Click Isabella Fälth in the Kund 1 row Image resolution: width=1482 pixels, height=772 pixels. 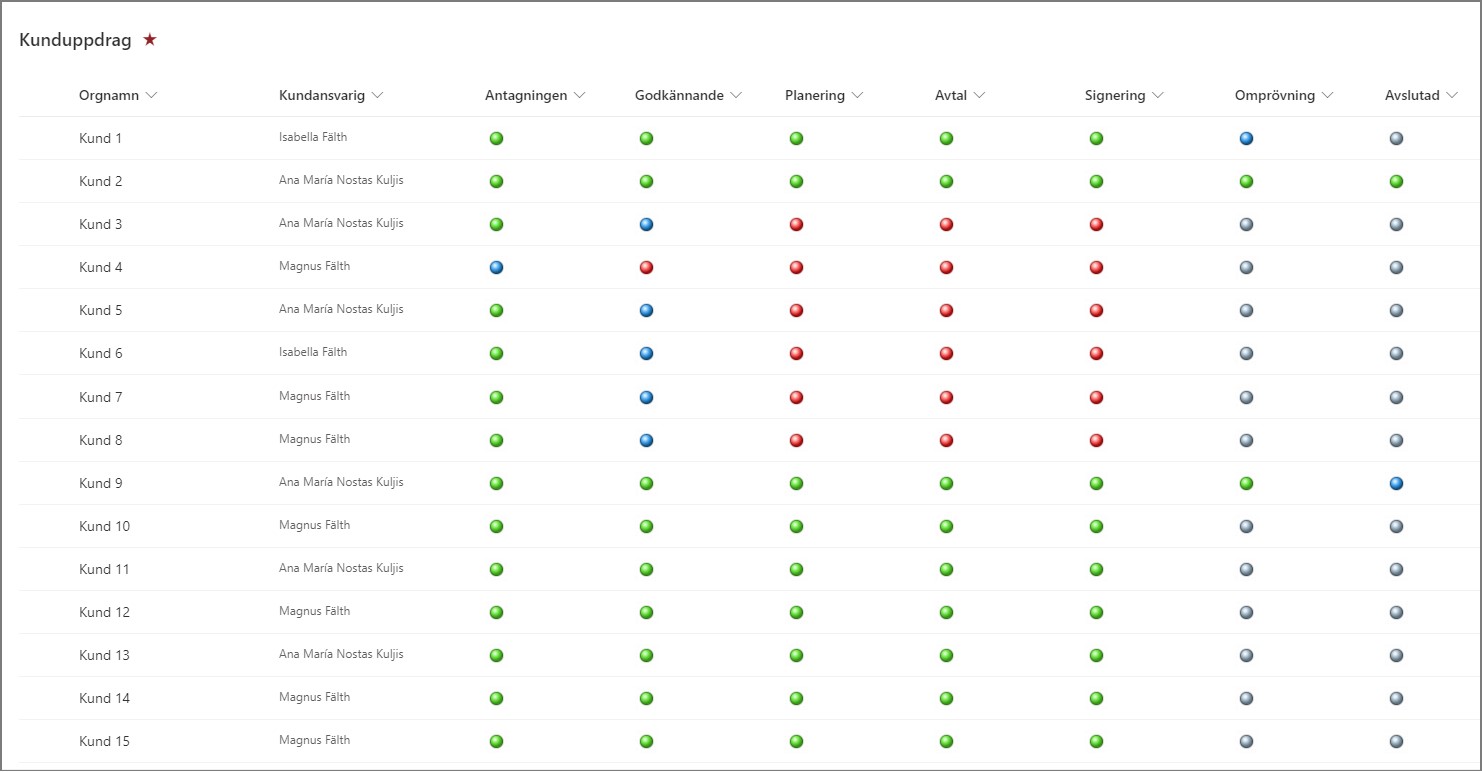click(313, 137)
